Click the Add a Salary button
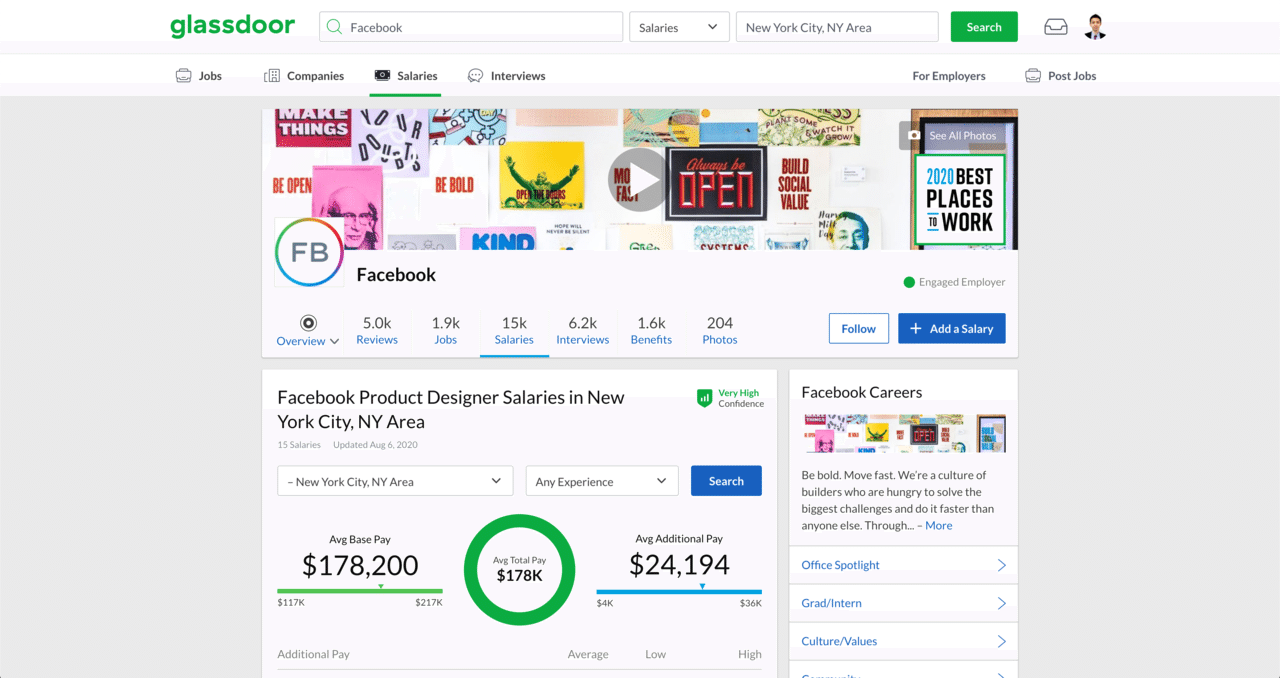The image size is (1280, 678). pos(952,328)
